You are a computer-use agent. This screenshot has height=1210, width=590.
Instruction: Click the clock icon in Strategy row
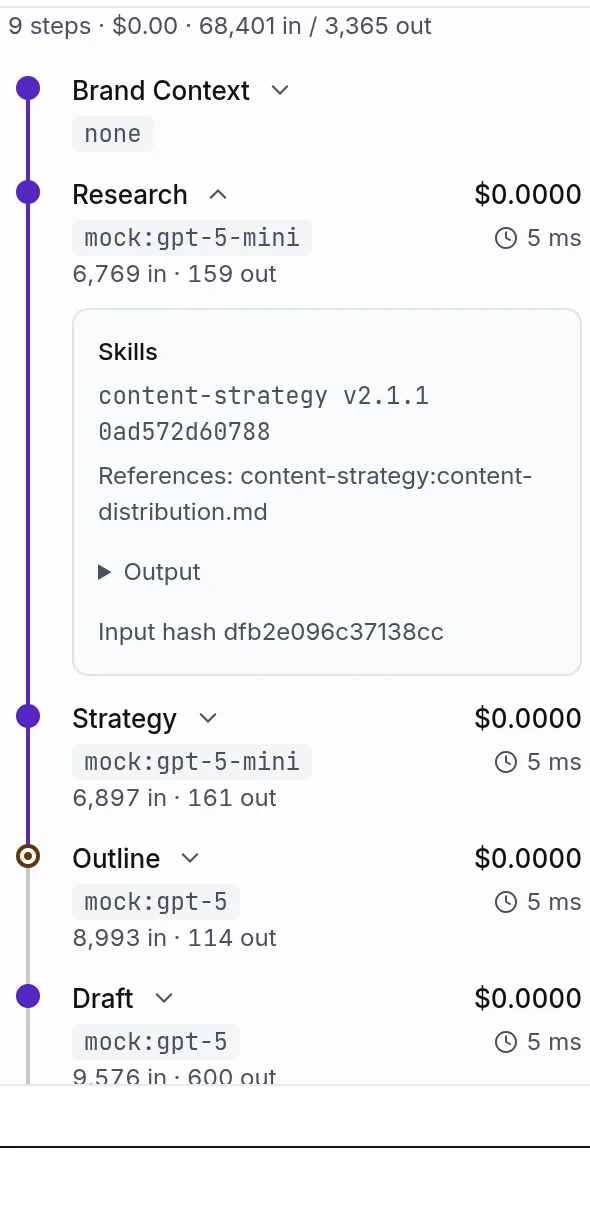point(507,762)
